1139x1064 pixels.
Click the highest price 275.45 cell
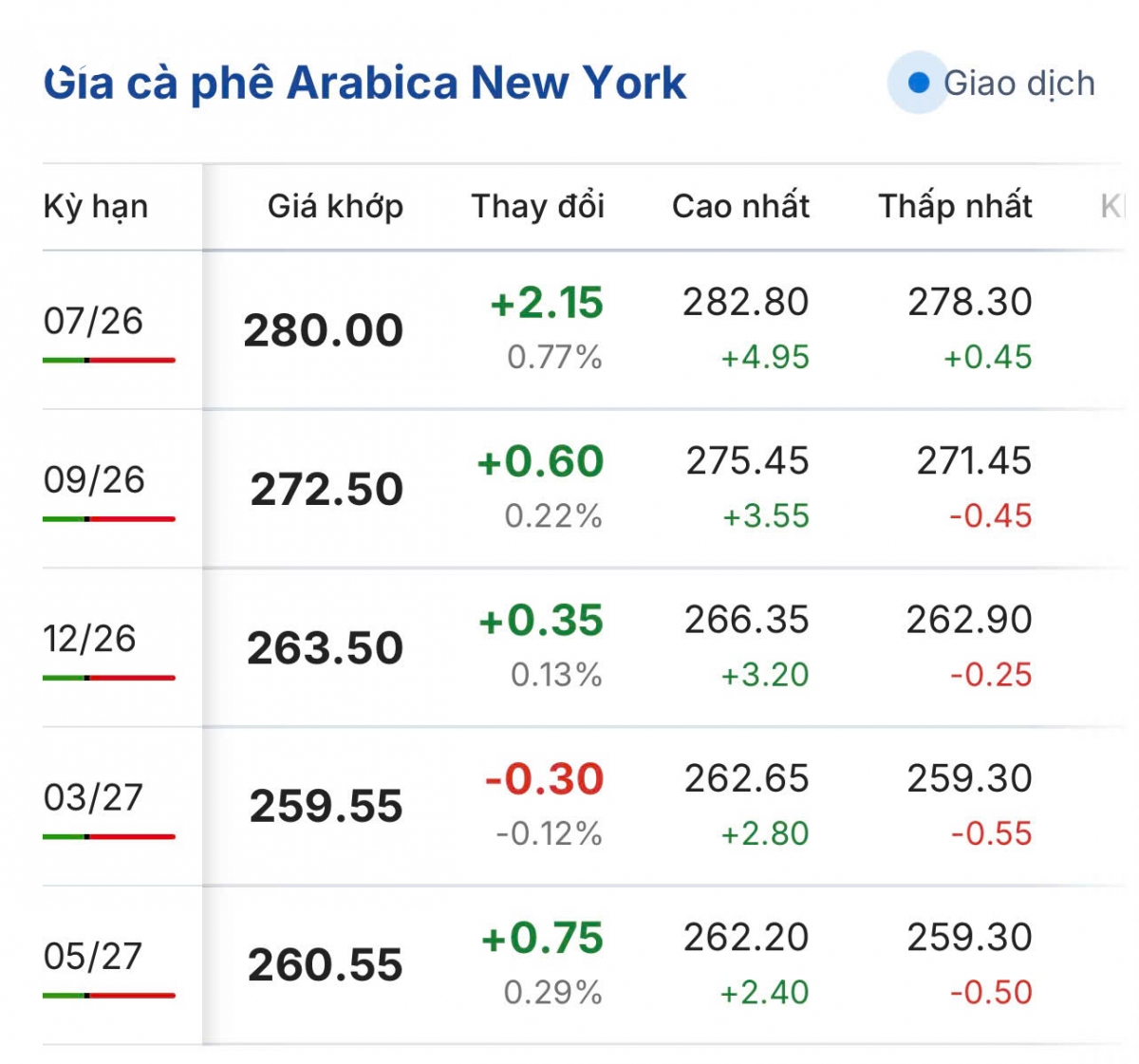click(748, 461)
